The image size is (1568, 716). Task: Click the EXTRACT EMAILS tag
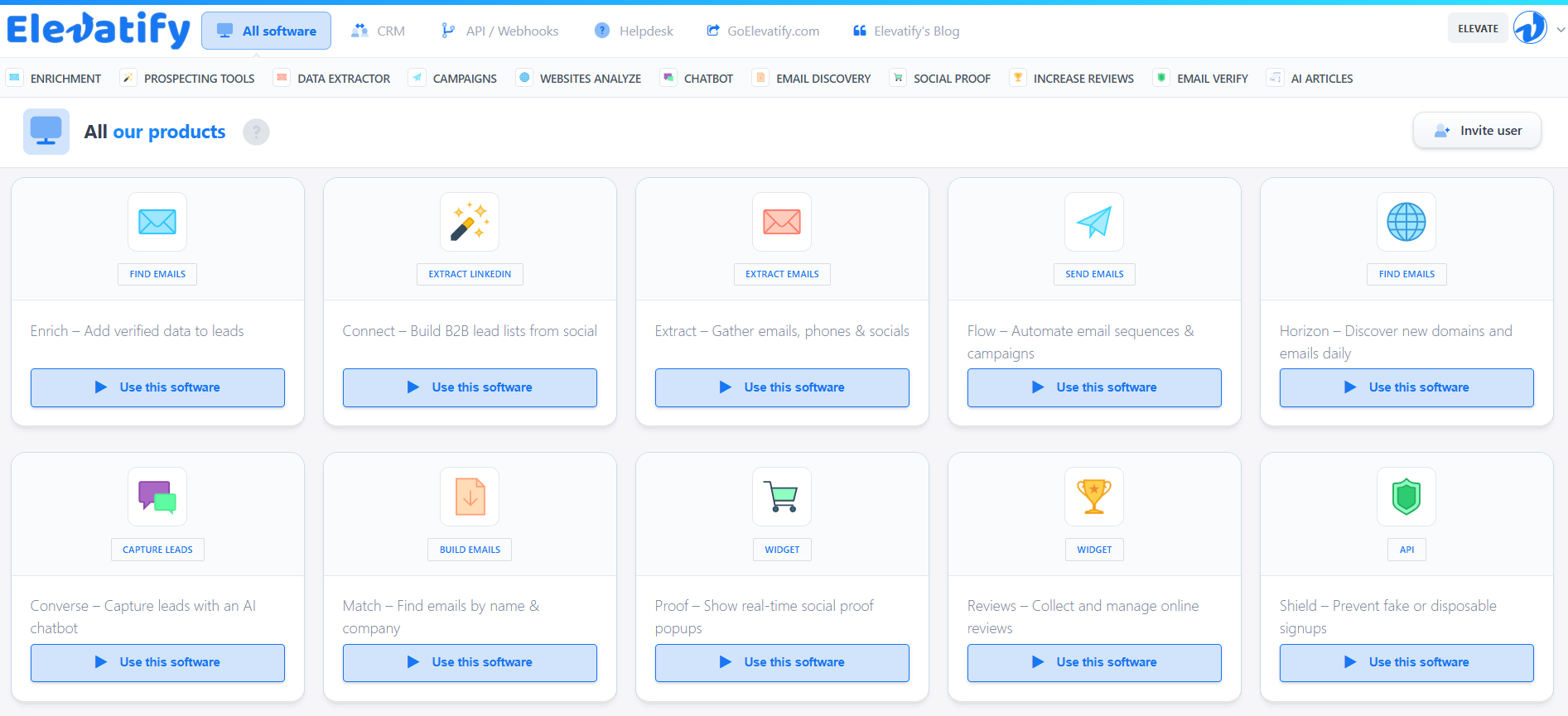click(782, 274)
